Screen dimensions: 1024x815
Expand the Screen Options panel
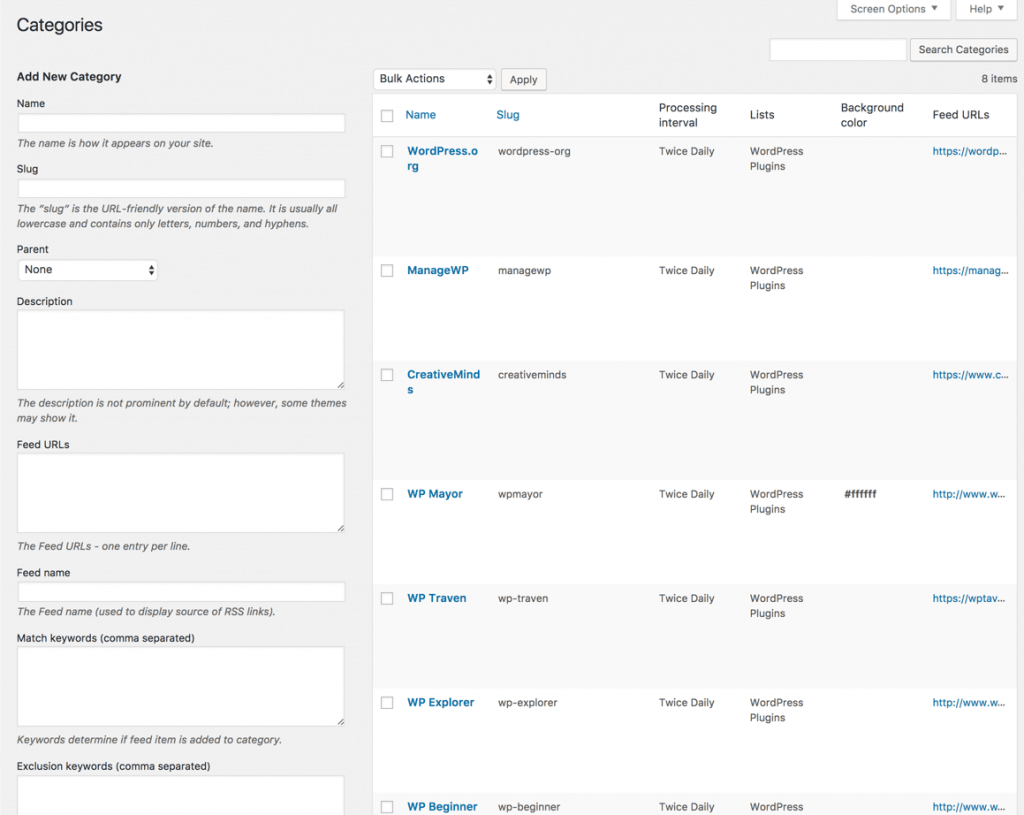click(x=893, y=9)
